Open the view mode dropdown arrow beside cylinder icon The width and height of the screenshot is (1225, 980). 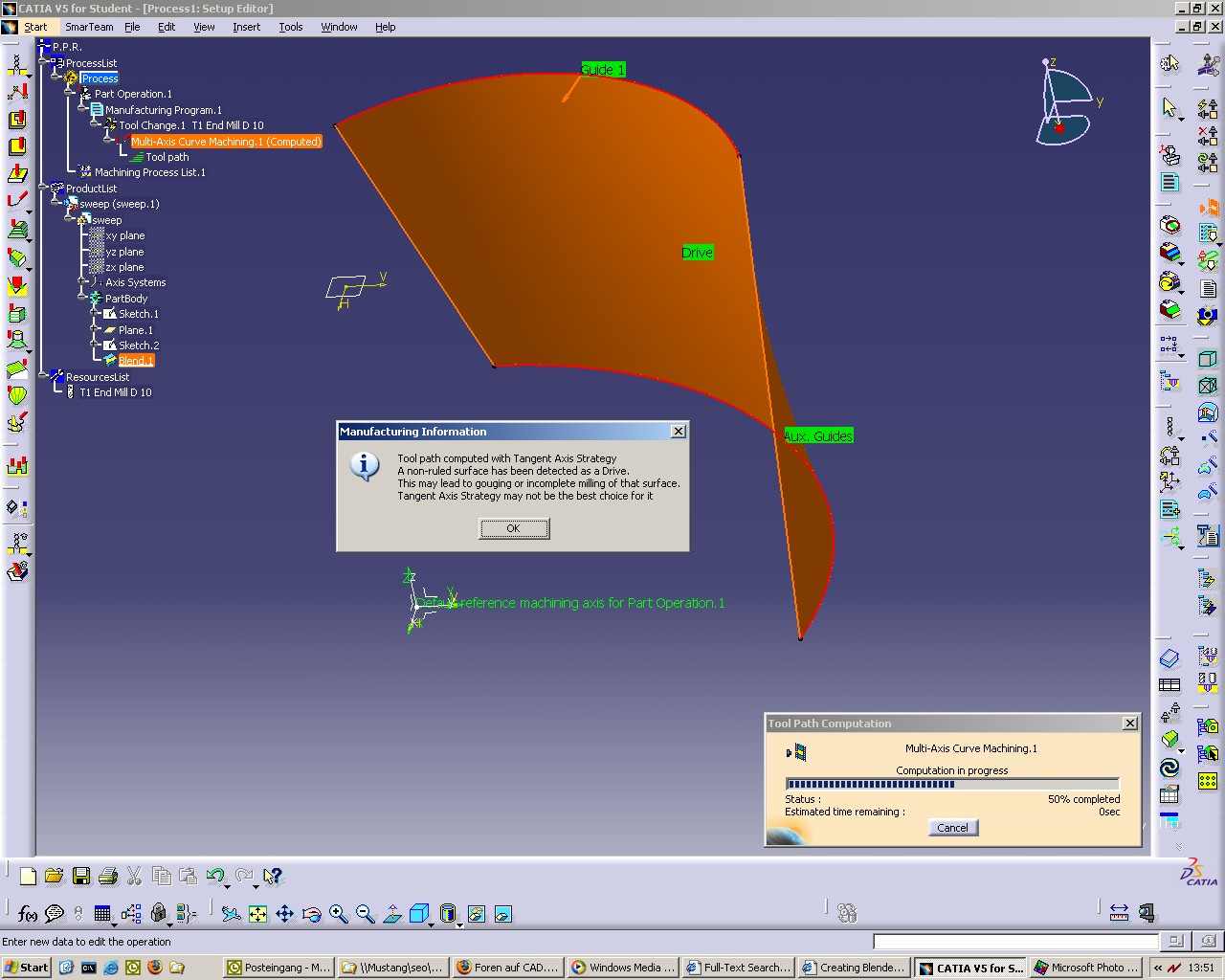(460, 924)
